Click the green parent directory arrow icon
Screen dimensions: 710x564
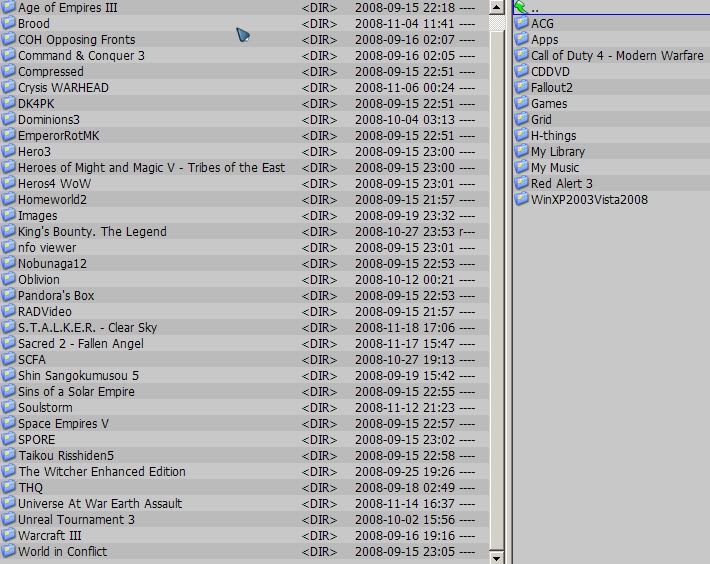[x=521, y=7]
